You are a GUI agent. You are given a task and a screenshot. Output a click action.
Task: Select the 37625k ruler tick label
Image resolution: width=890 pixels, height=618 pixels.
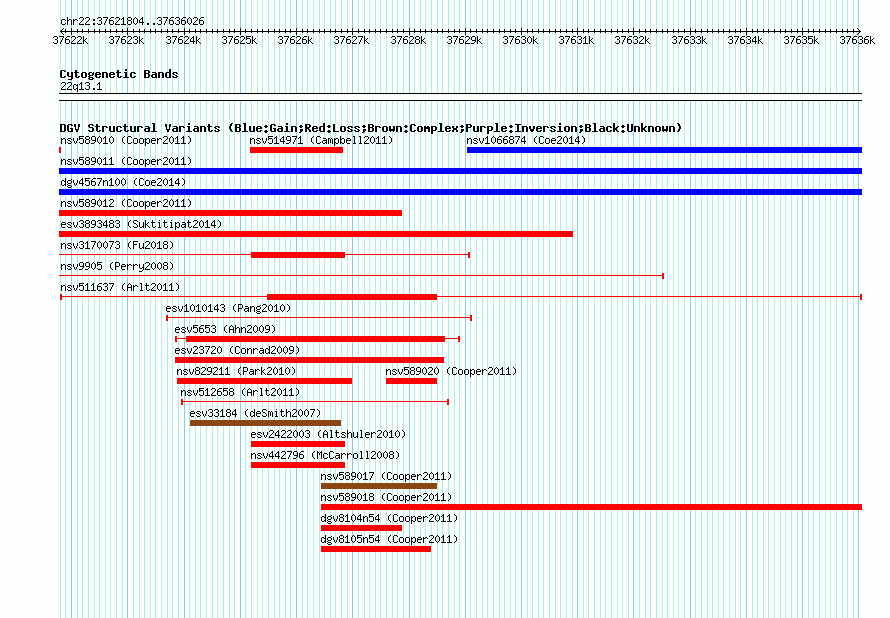pyautogui.click(x=239, y=40)
